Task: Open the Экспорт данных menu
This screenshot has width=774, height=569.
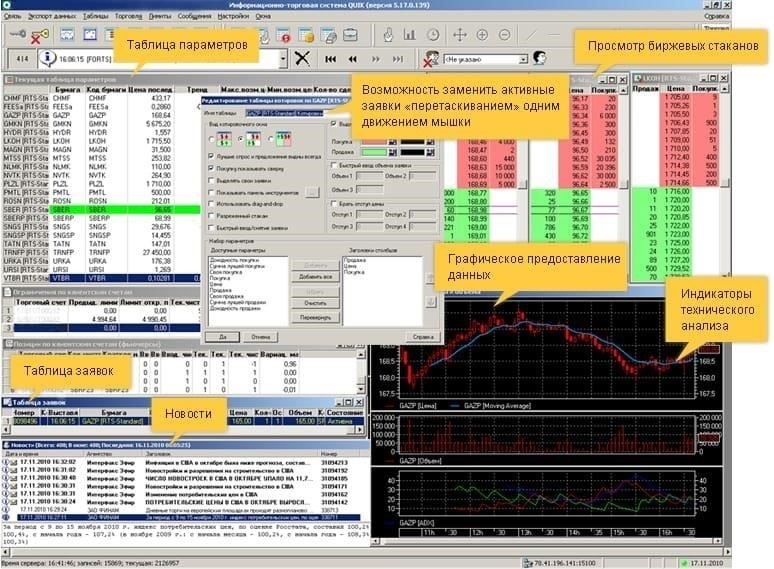Action: (x=52, y=16)
